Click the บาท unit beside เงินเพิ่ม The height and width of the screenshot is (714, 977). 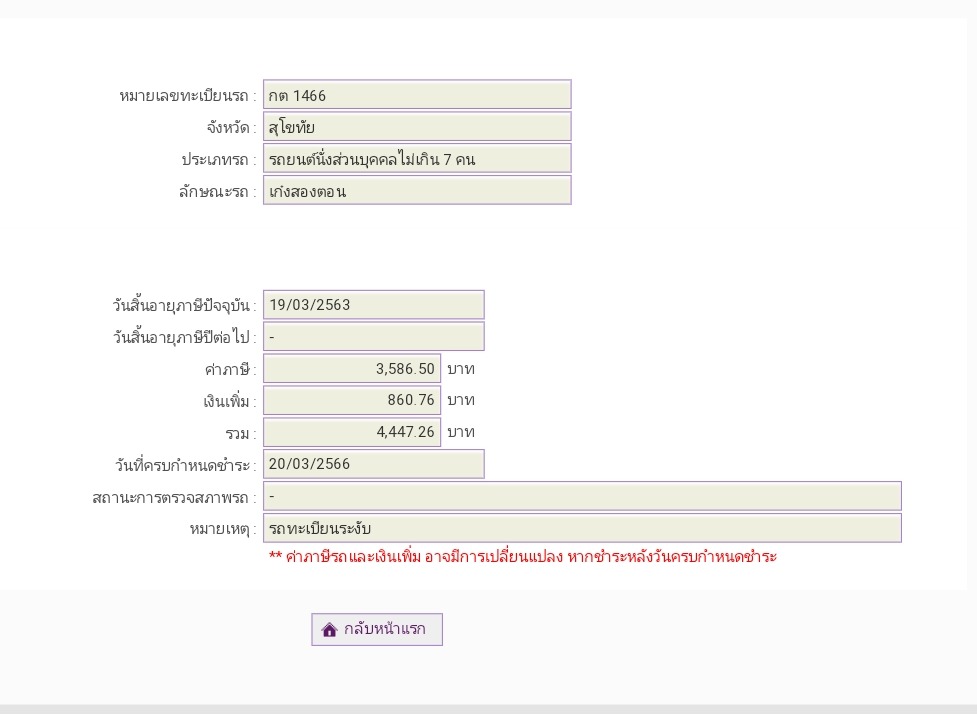tap(461, 400)
